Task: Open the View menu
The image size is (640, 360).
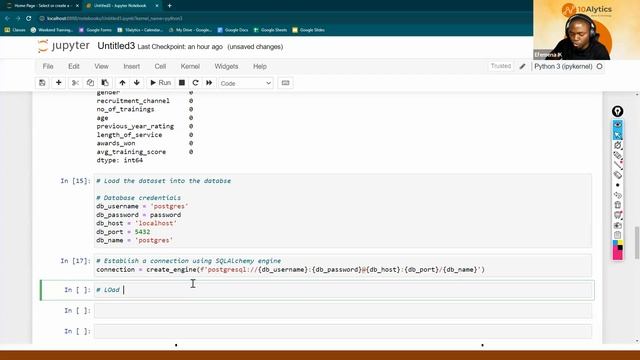Action: click(x=101, y=67)
